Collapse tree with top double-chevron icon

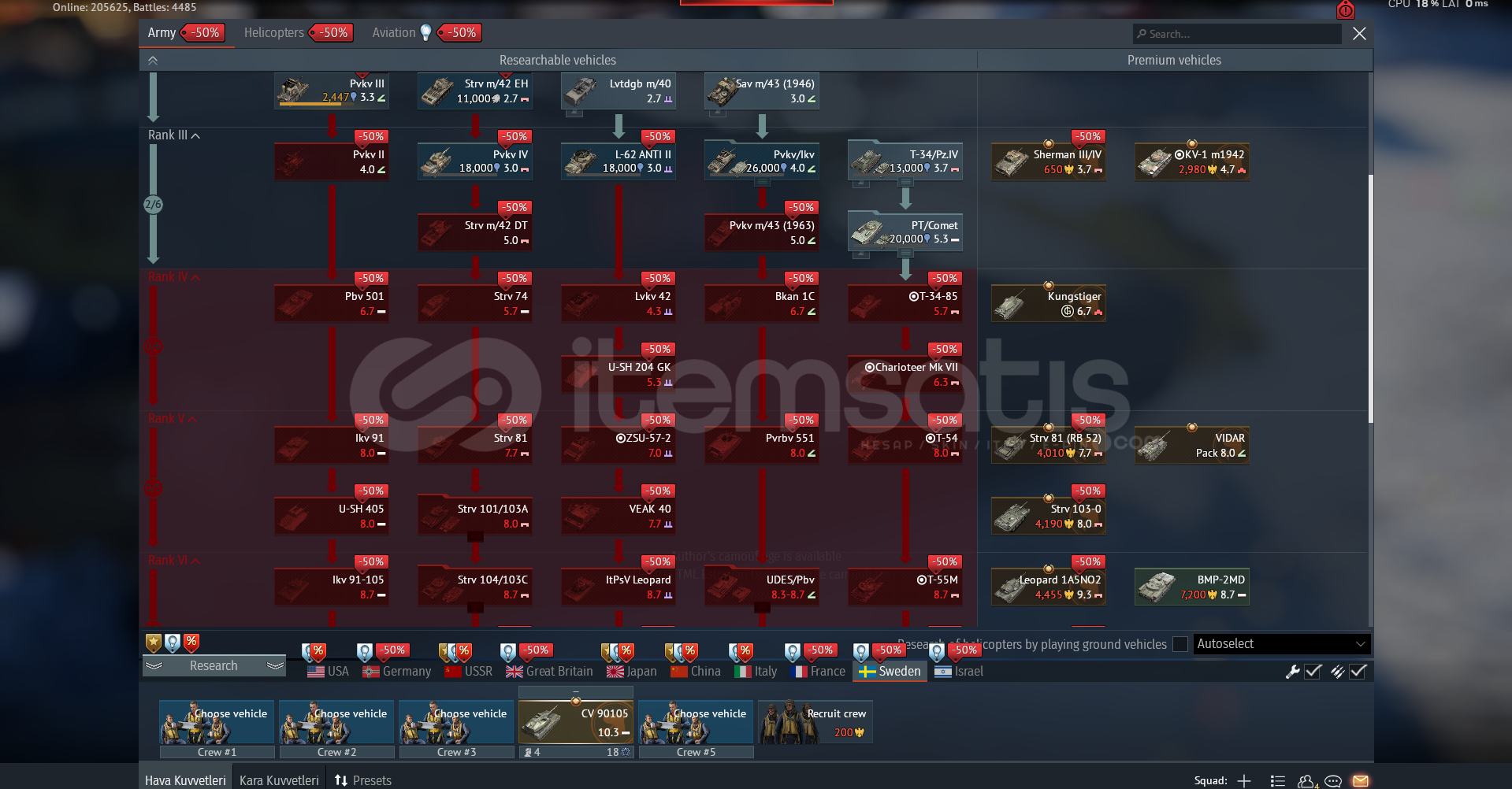coord(153,60)
